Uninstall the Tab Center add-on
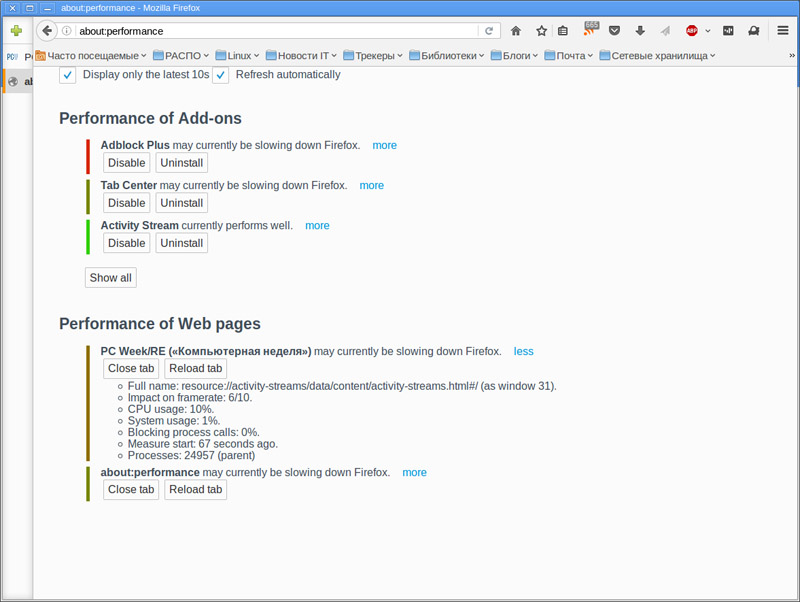Screen dimensions: 800x602 tap(182, 203)
